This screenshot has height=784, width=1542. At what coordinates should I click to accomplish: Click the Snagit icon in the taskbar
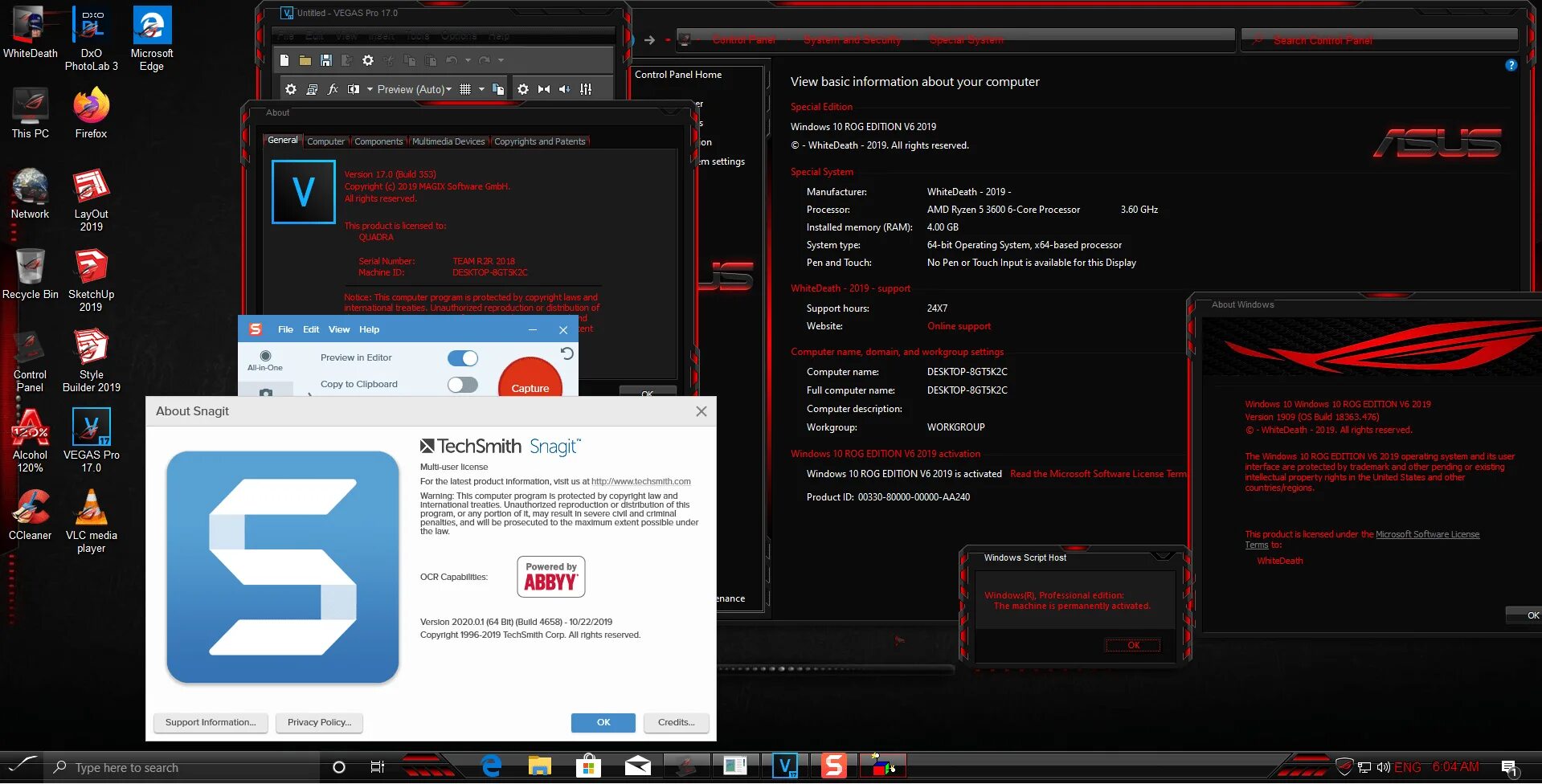point(833,766)
